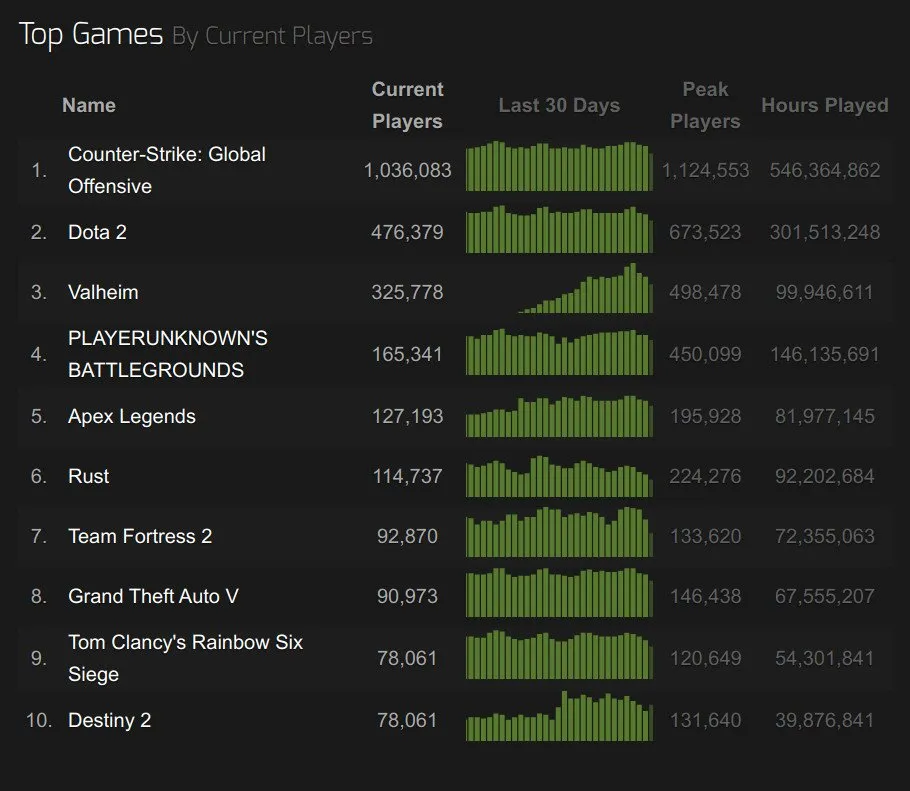The height and width of the screenshot is (791, 910).
Task: Open the Dota 2 game link
Action: tap(97, 232)
